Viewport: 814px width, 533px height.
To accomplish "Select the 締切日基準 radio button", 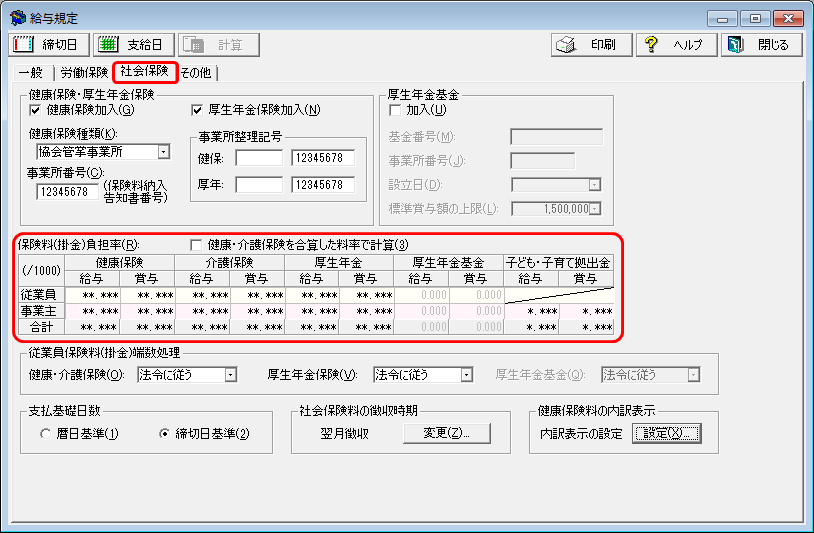I will coord(166,434).
